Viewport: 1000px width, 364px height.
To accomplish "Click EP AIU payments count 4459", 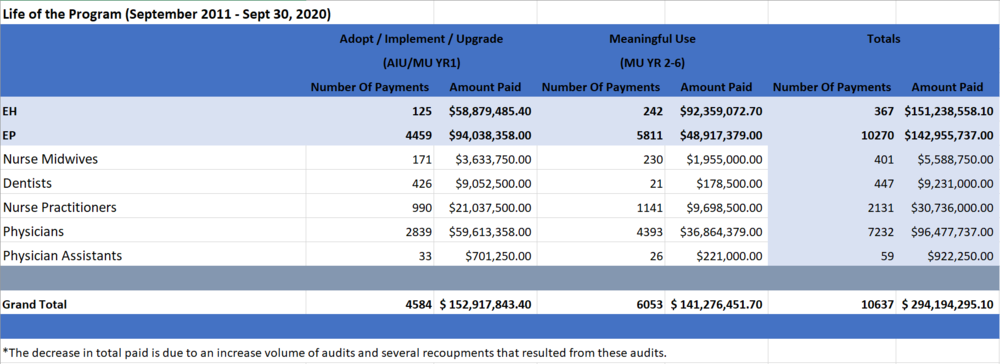I will (418, 136).
